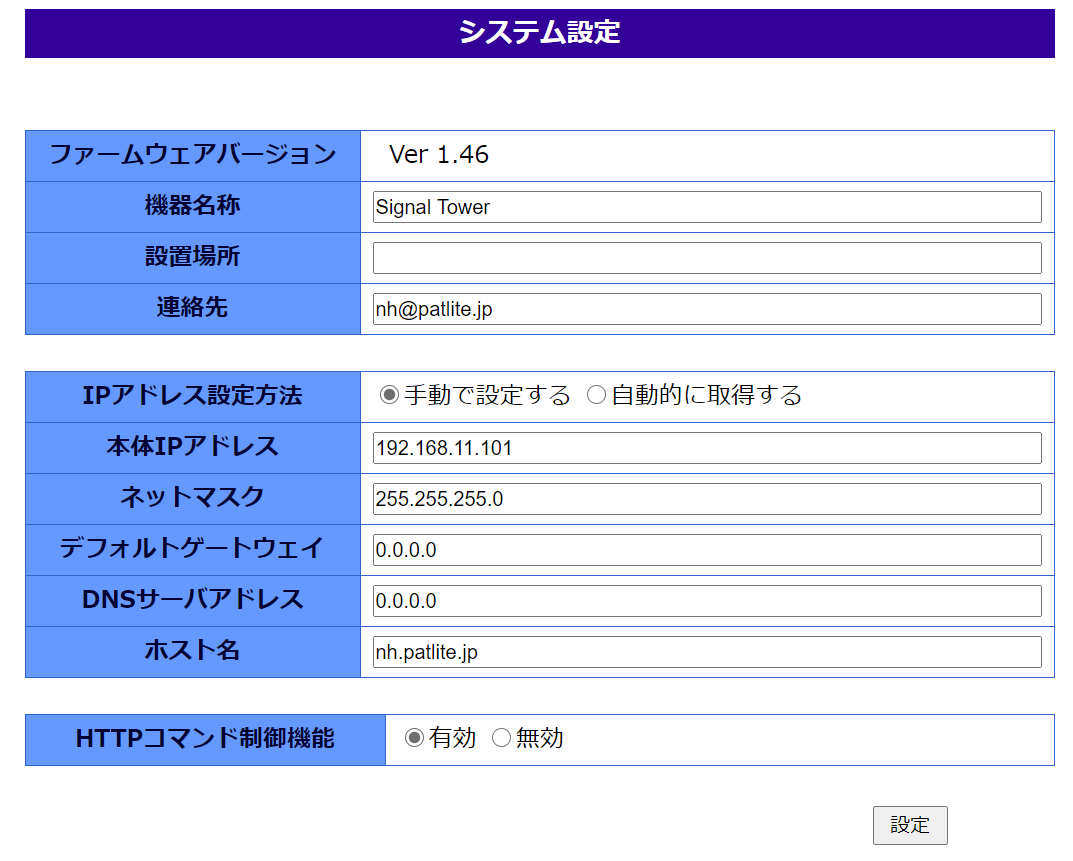This screenshot has height=861, width=1073.
Task: Click the 連絡先 field showing nh@patlite.jp
Action: pos(707,309)
